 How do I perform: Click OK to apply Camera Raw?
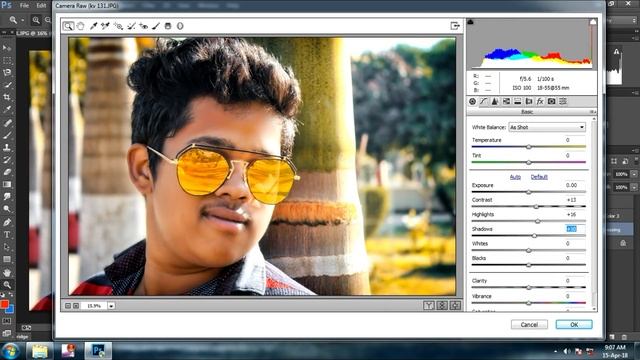[574, 324]
